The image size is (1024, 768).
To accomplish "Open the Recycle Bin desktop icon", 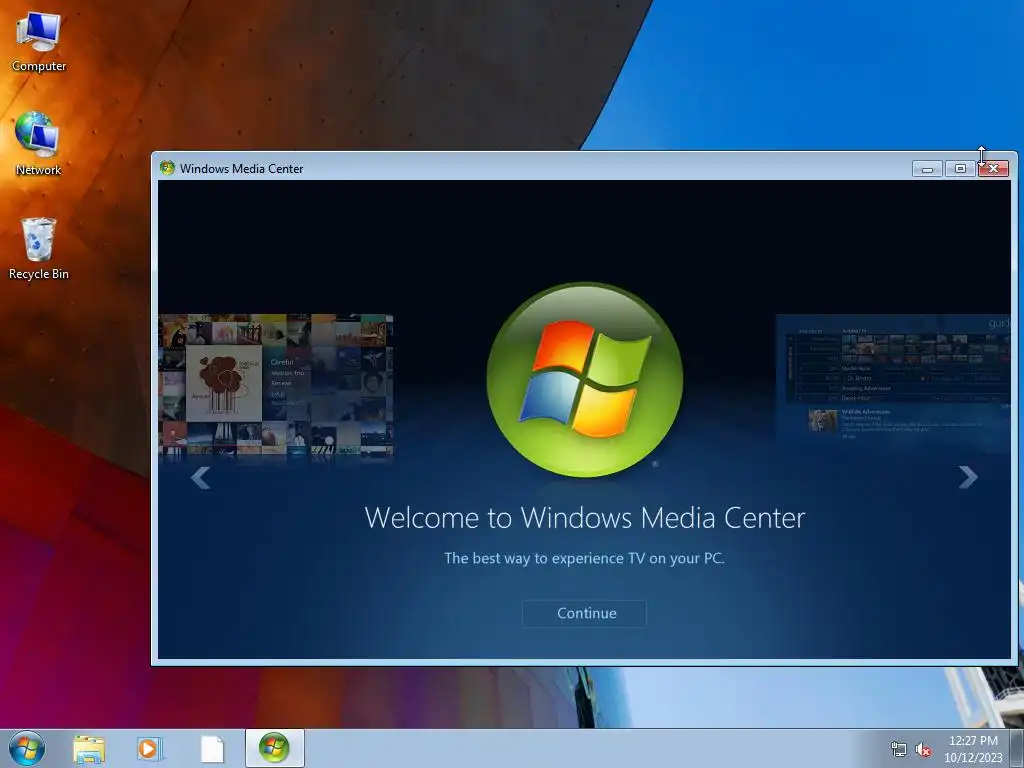I will [x=39, y=249].
